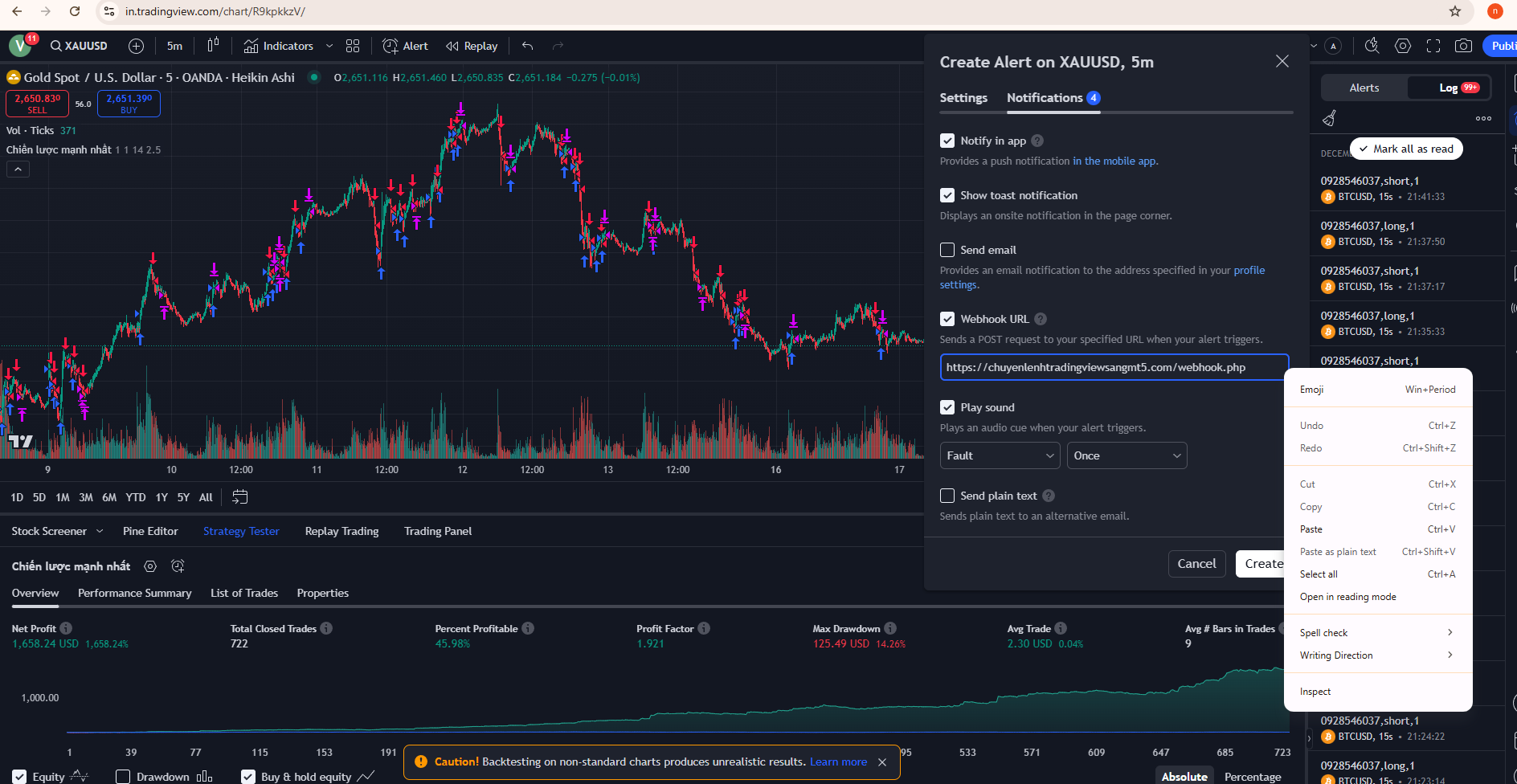Toggle the Drawdown checkbox in Strategy Tester

coord(123,777)
